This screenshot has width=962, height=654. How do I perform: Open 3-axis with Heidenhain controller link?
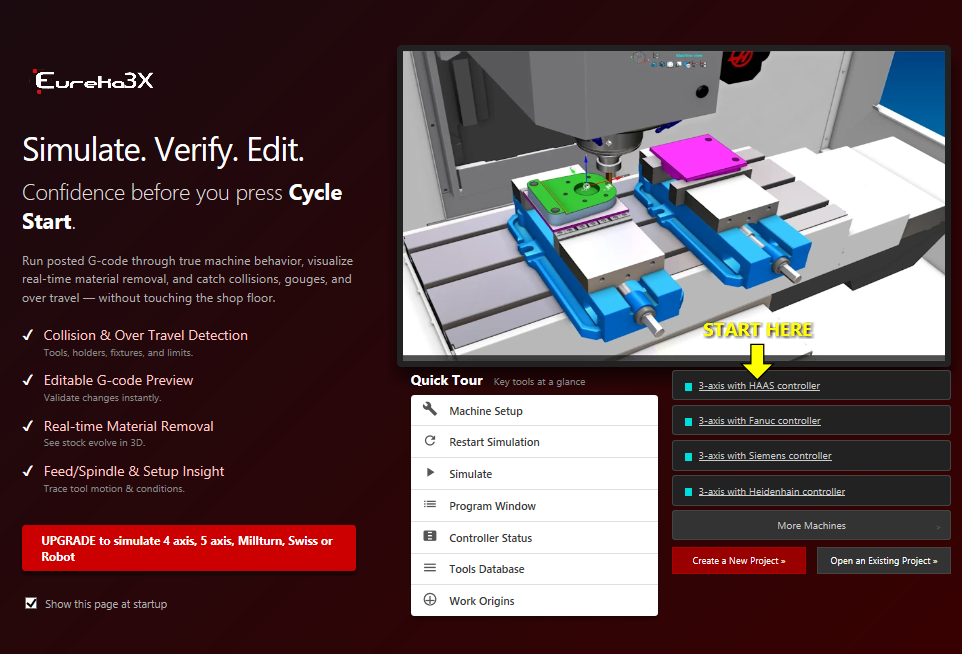[x=772, y=491]
